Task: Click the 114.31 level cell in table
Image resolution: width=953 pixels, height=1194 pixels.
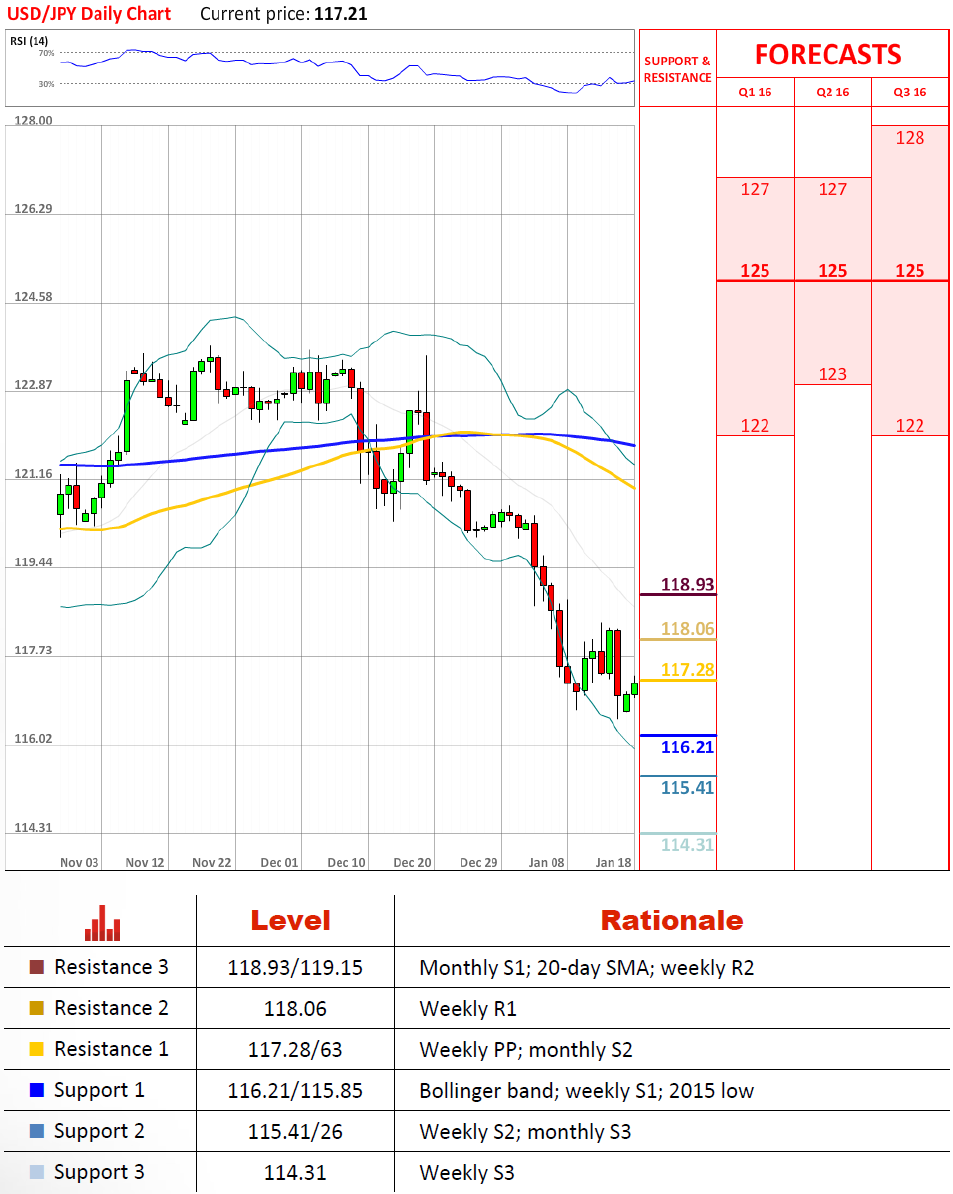Action: coord(295,1173)
